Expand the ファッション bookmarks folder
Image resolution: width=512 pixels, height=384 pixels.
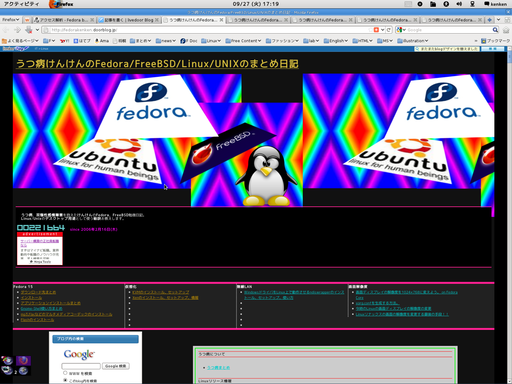[x=282, y=41]
